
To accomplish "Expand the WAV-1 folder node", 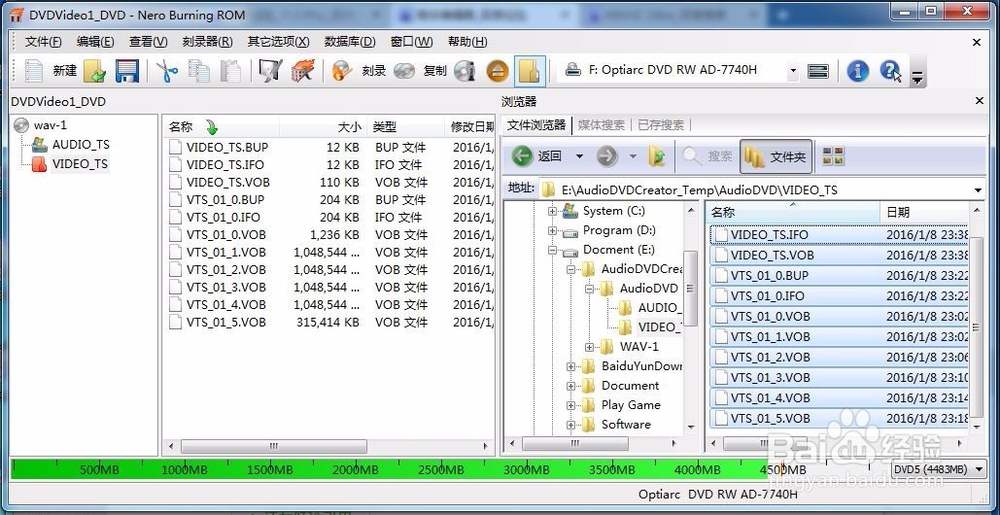I will click(590, 347).
